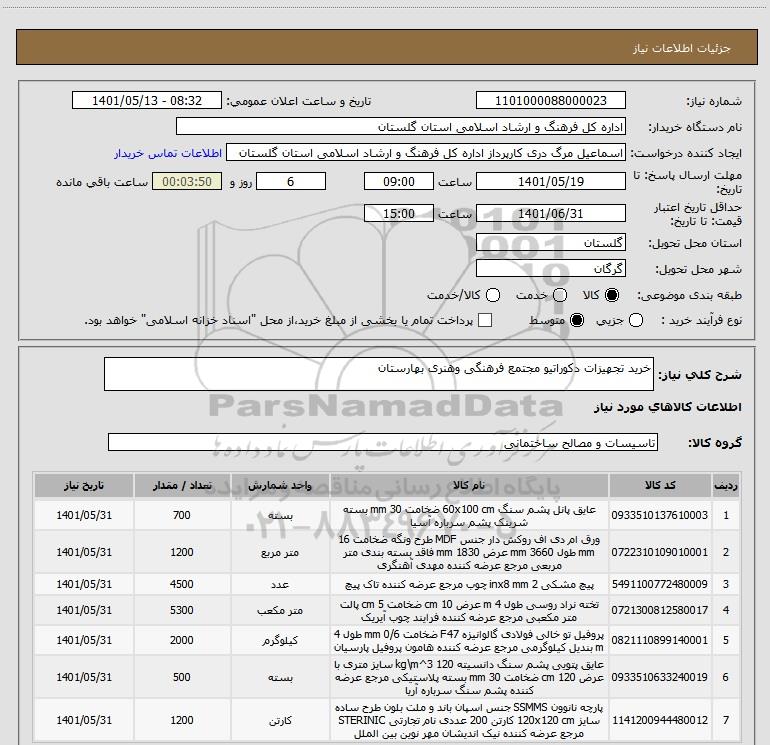
Task: Click the delivery province field گلستان
Action: point(550,243)
